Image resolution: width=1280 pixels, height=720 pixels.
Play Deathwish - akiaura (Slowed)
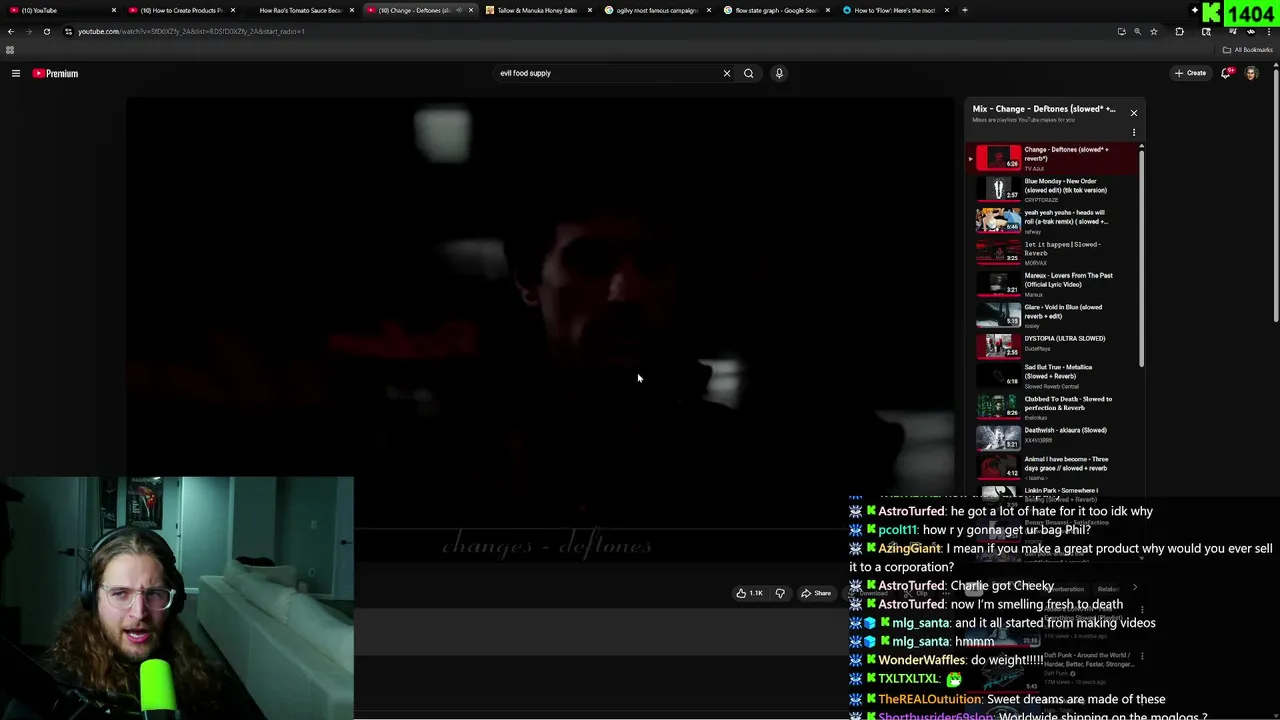click(1052, 437)
